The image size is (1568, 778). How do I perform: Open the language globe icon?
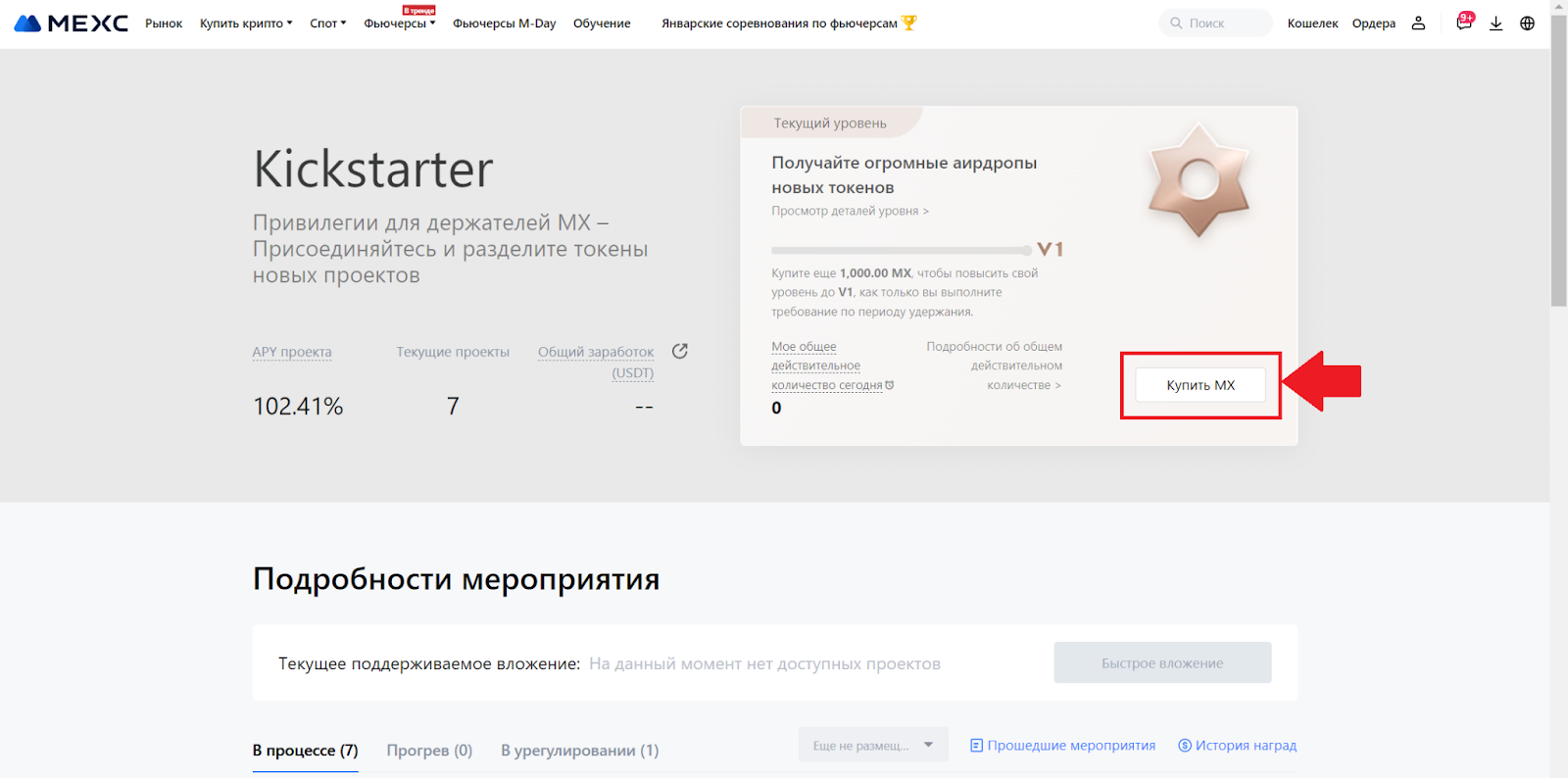click(x=1527, y=24)
